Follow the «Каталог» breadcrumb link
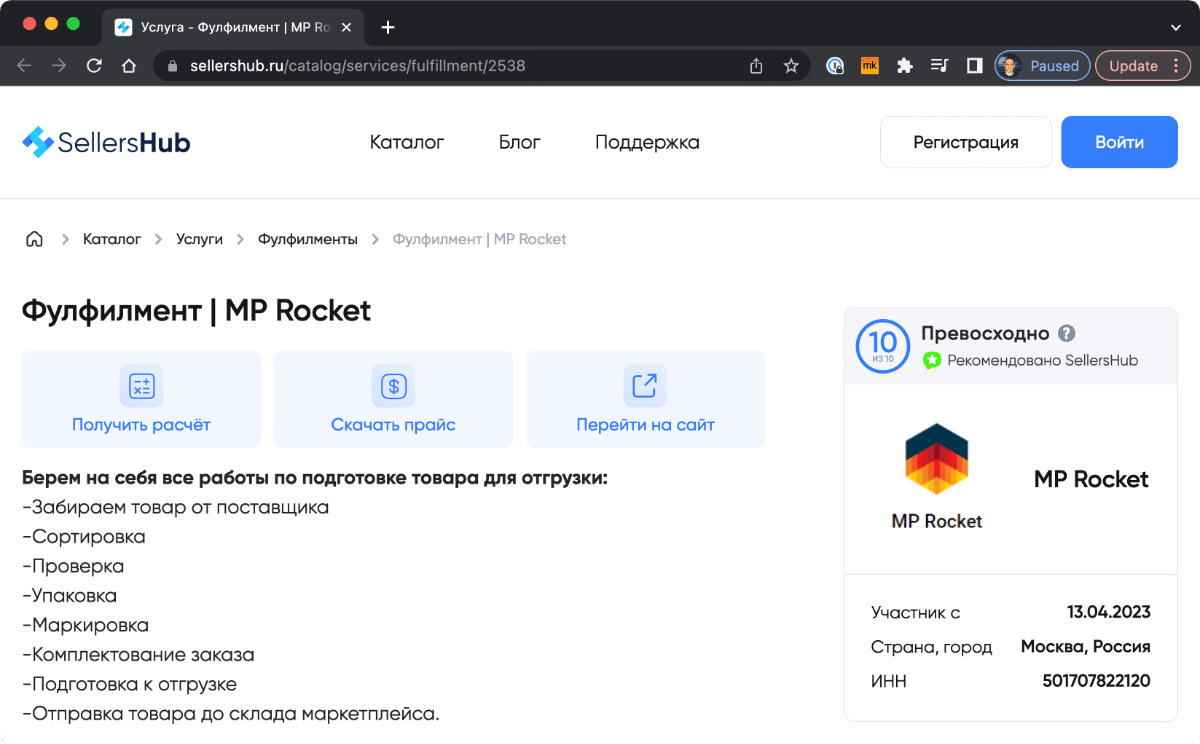The height and width of the screenshot is (744, 1200). coord(111,238)
